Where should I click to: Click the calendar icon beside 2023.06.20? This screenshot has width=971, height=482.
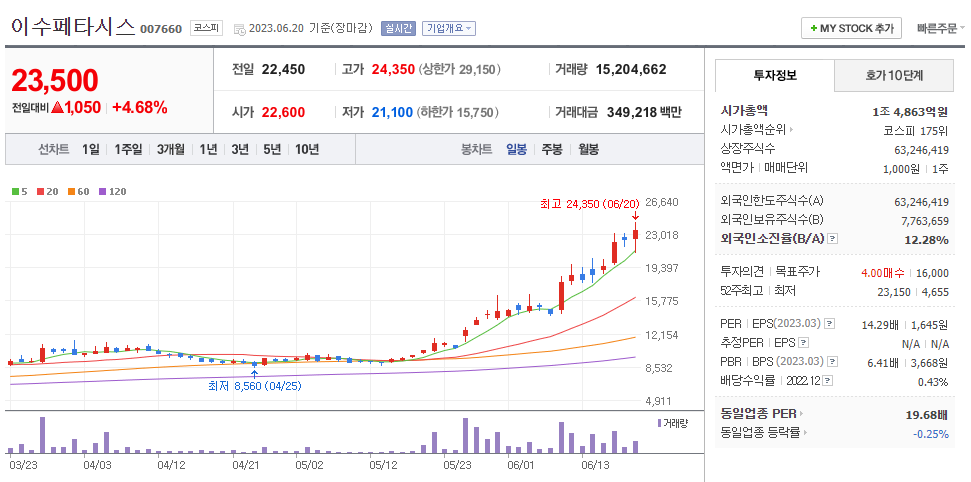pyautogui.click(x=239, y=28)
